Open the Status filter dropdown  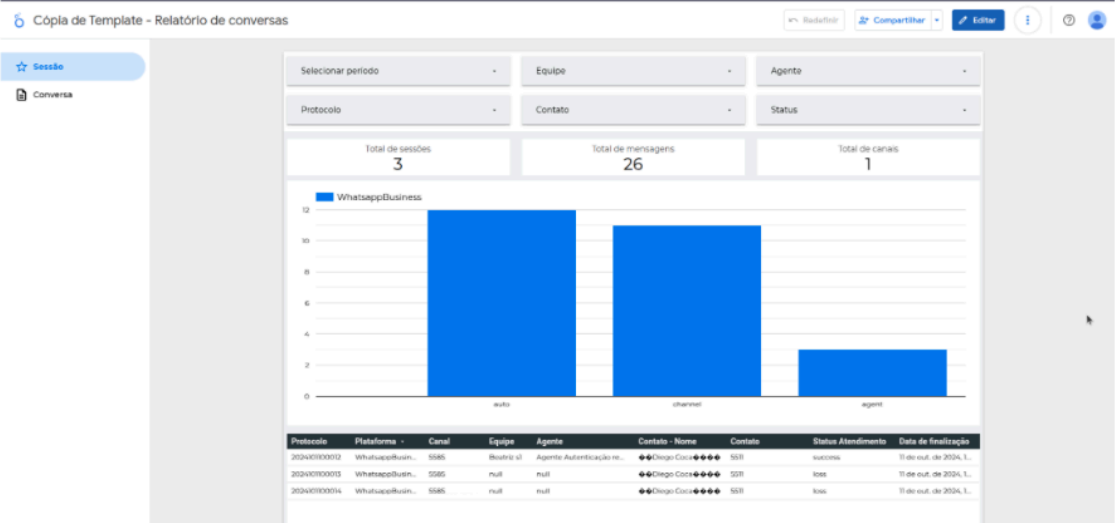868,110
